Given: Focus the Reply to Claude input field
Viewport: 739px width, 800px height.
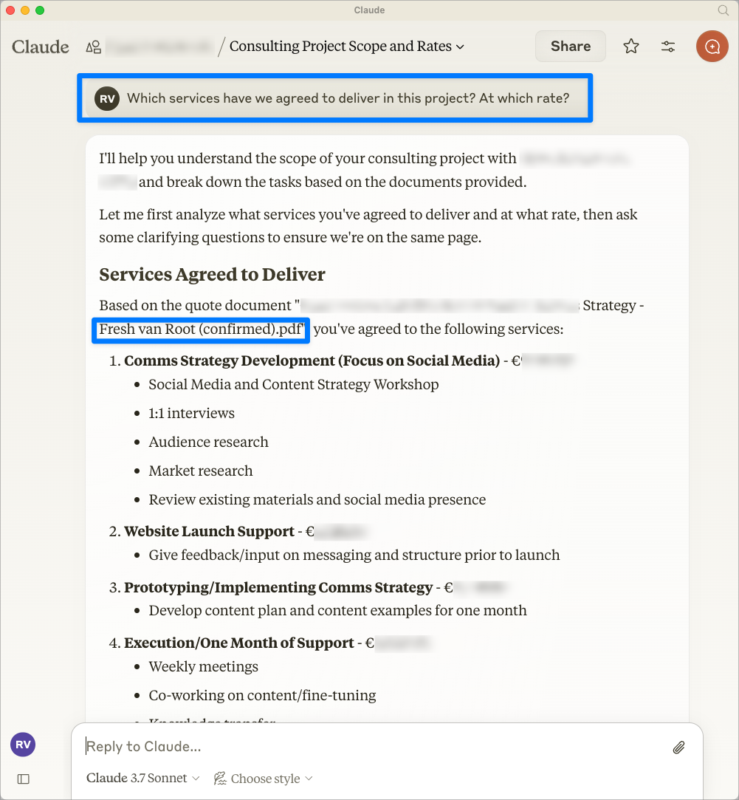Looking at the screenshot, I should (370, 746).
